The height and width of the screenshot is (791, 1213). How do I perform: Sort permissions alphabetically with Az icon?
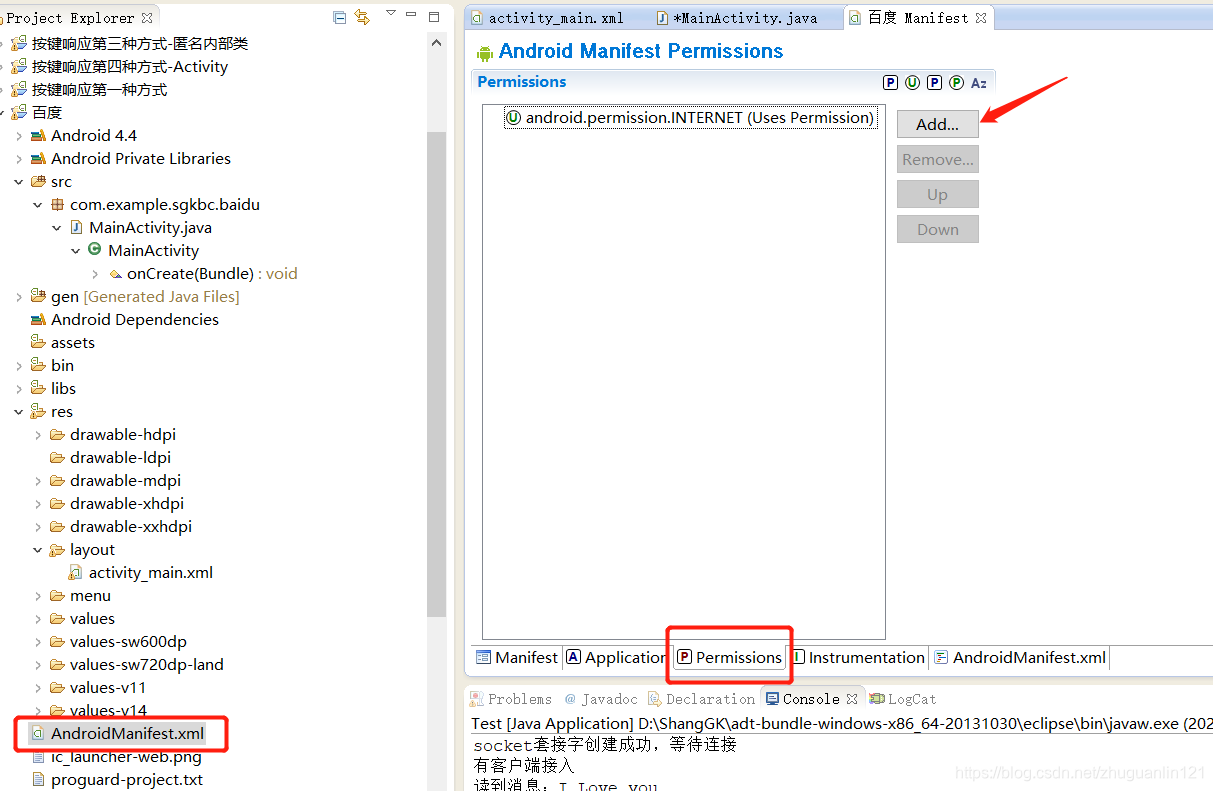point(979,83)
